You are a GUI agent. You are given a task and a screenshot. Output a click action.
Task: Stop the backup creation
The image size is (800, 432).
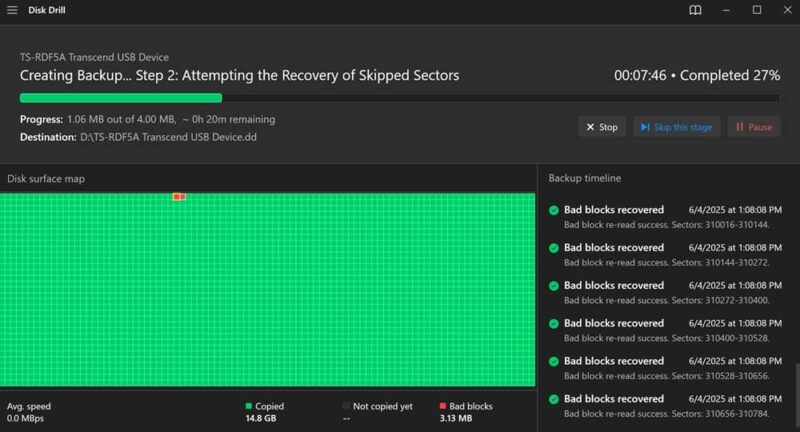pyautogui.click(x=602, y=127)
